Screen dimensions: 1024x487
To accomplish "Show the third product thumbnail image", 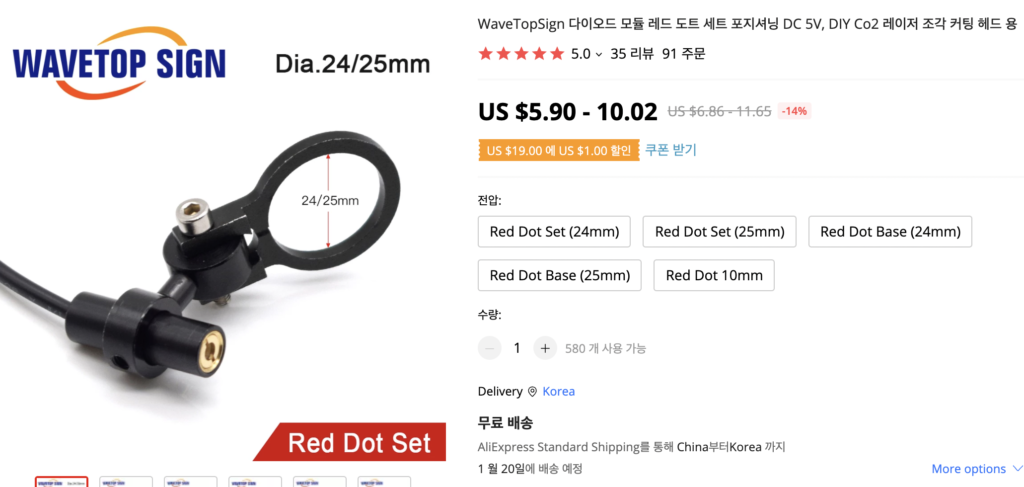I will (x=190, y=482).
